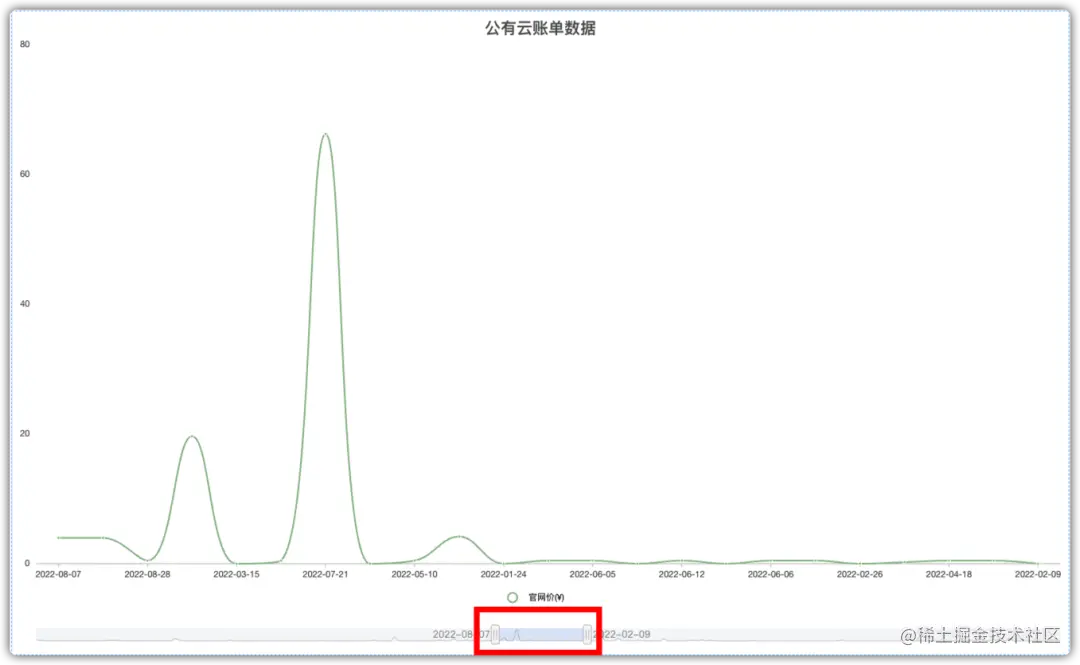Click x-axis label 2022-04-18

pyautogui.click(x=948, y=574)
